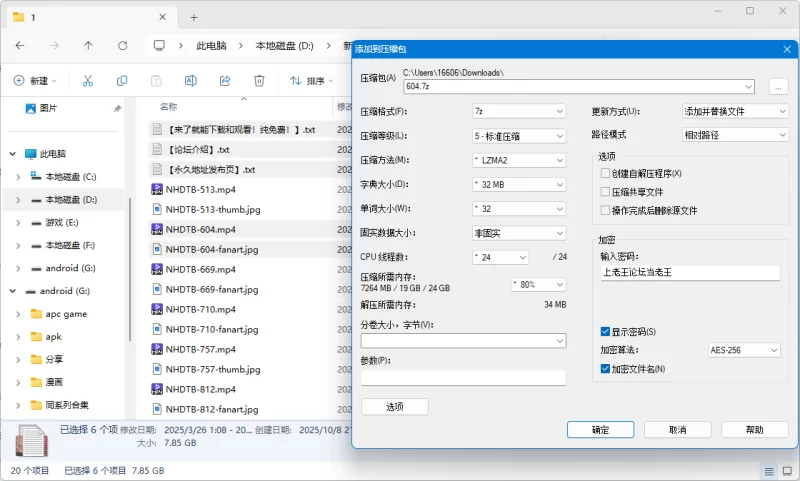This screenshot has height=481, width=800.
Task: Open the 加密算法 AES-256 dropdown
Action: pos(744,350)
